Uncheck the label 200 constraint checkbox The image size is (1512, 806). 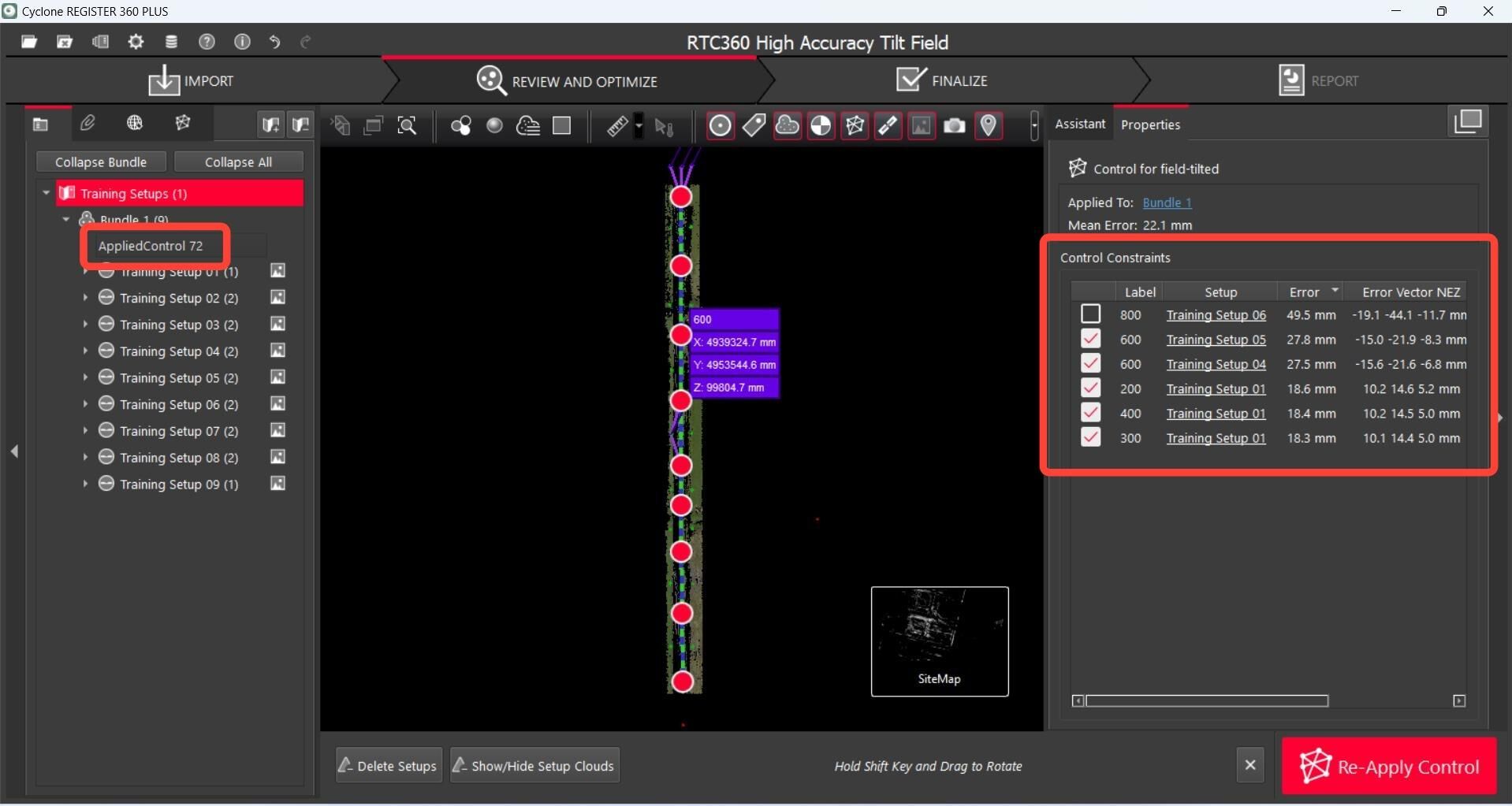click(1090, 388)
